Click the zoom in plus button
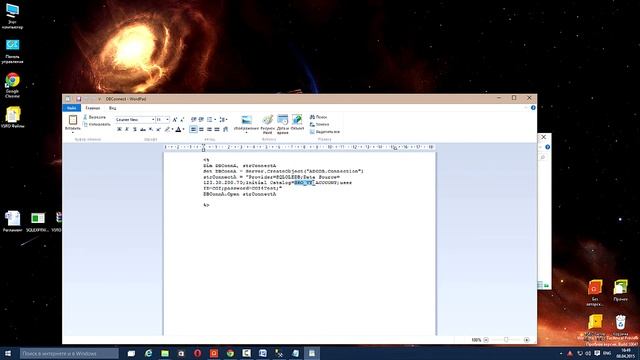This screenshot has width=640, height=360. click(527, 340)
